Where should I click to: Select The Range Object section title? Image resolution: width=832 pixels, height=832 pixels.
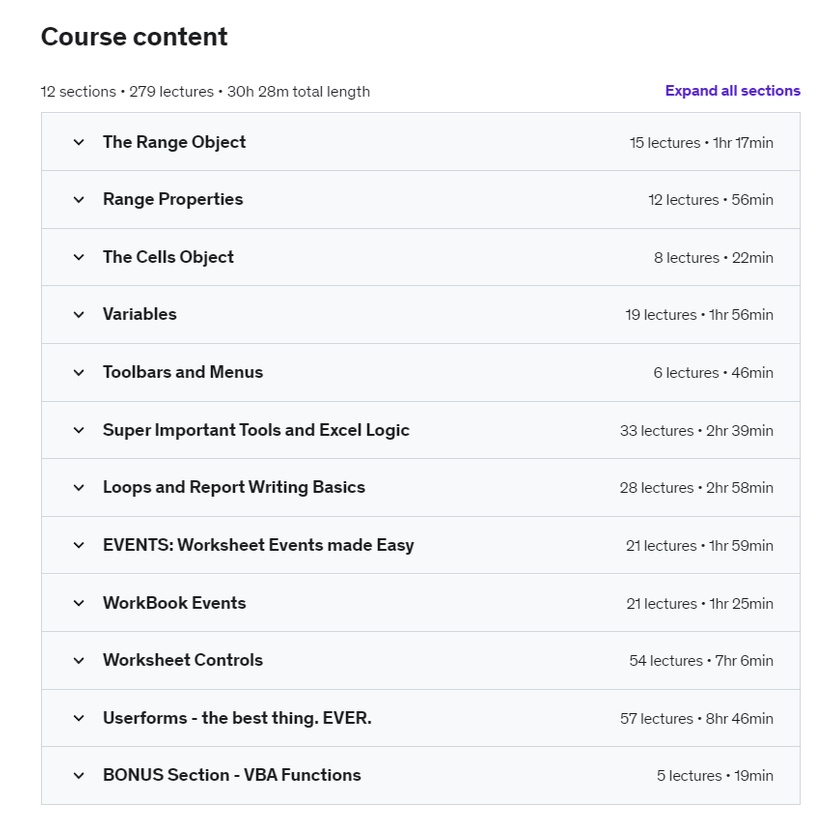(174, 142)
